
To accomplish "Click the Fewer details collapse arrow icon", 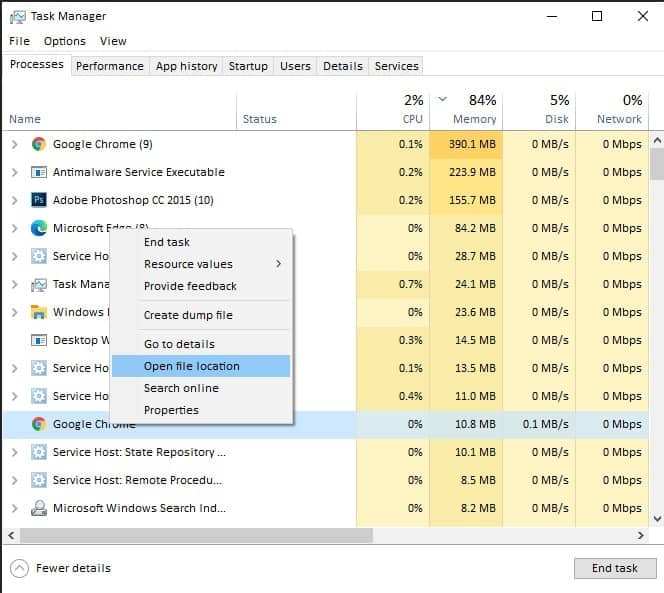I will [x=19, y=568].
